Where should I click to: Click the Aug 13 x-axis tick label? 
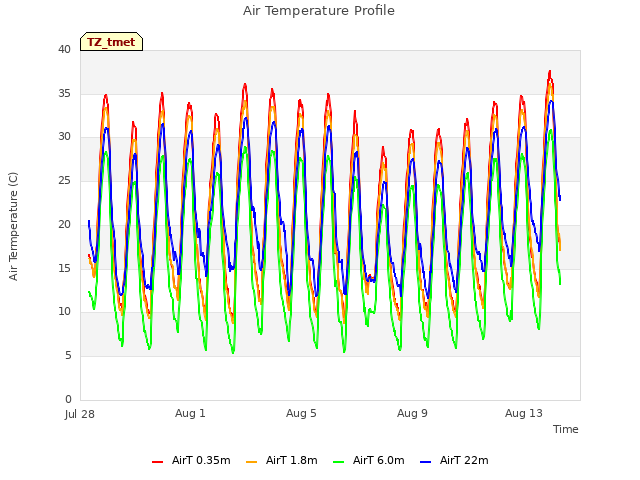click(x=524, y=413)
